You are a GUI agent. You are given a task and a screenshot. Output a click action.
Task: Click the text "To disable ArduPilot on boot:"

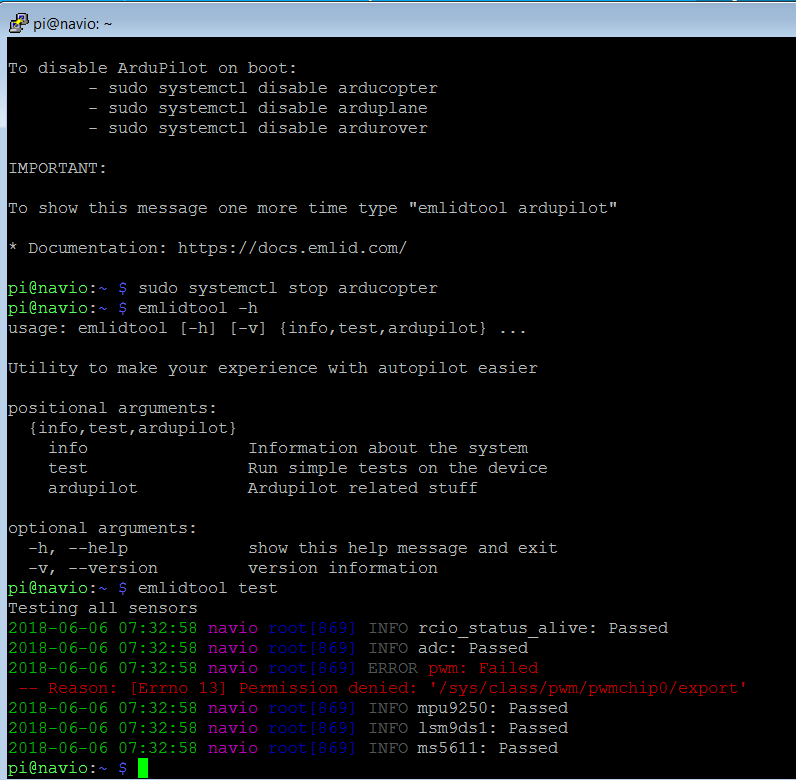152,68
